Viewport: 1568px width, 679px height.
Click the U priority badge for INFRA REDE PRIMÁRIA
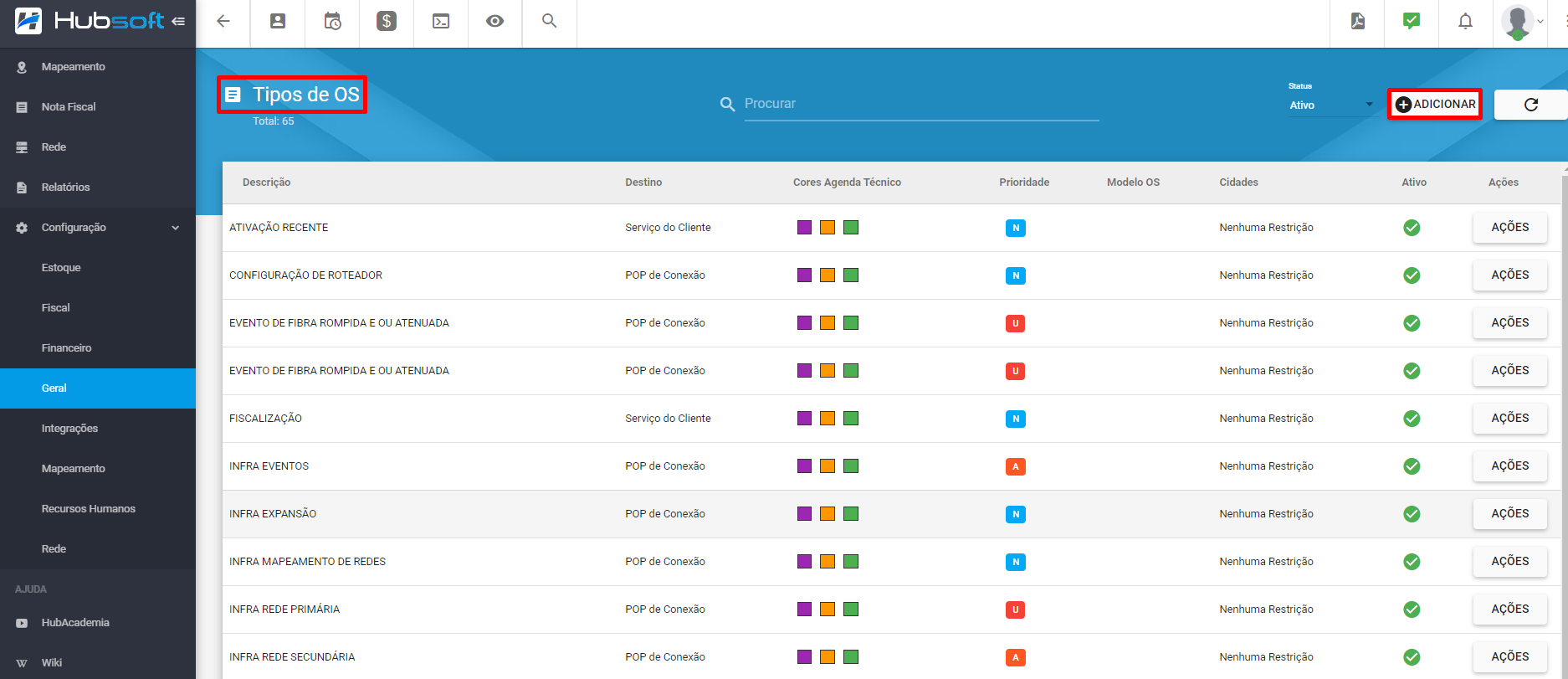pos(1015,610)
